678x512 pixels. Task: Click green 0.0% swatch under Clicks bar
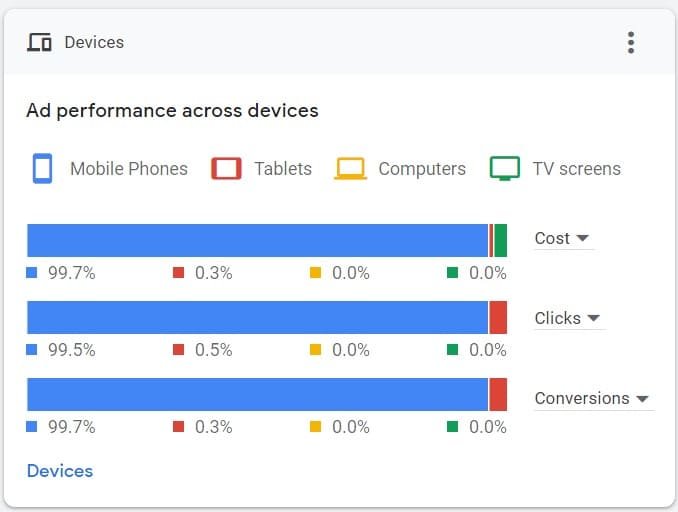(453, 350)
